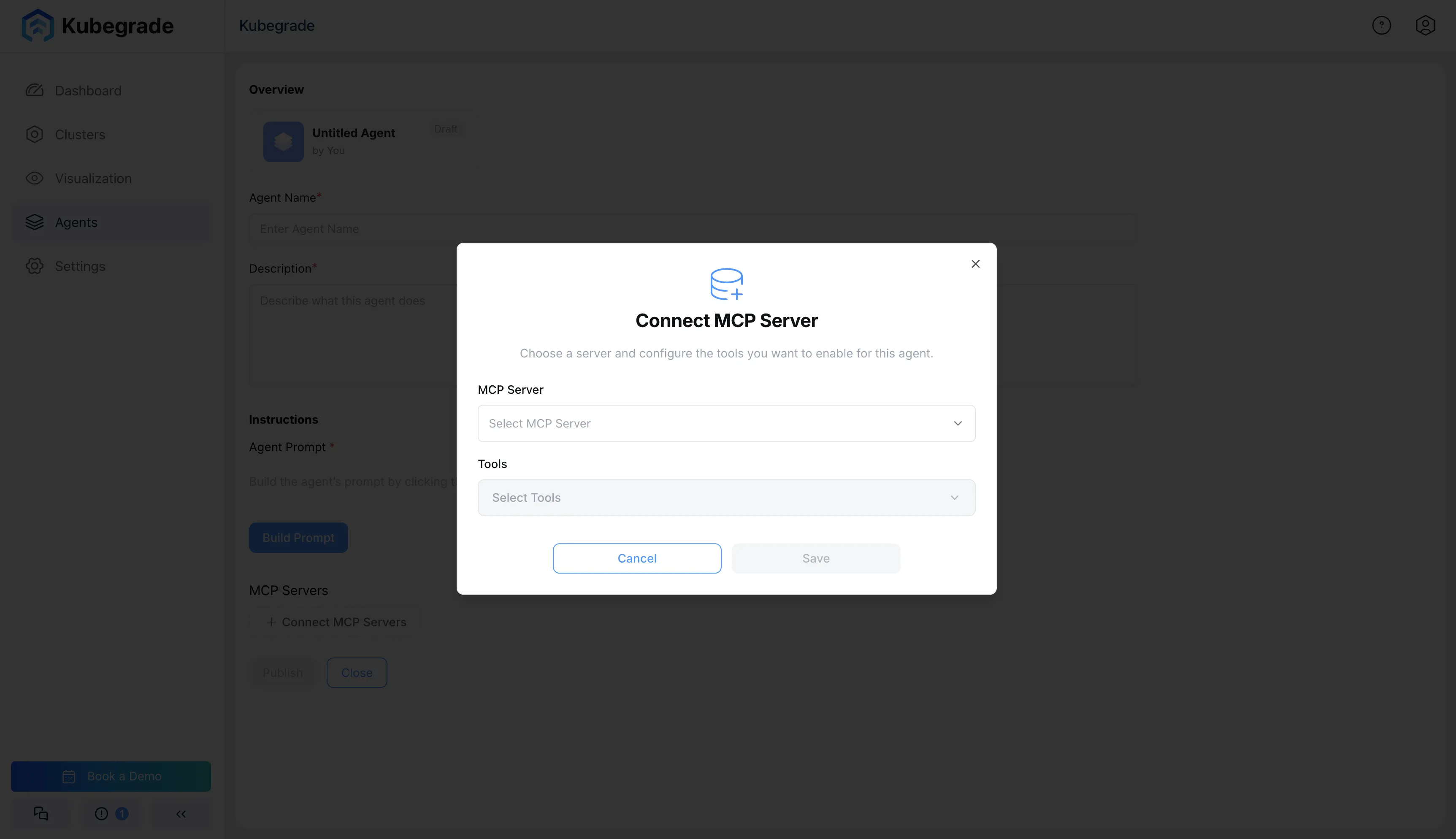Click the Dashboard gauge icon
1456x839 pixels.
coord(35,90)
